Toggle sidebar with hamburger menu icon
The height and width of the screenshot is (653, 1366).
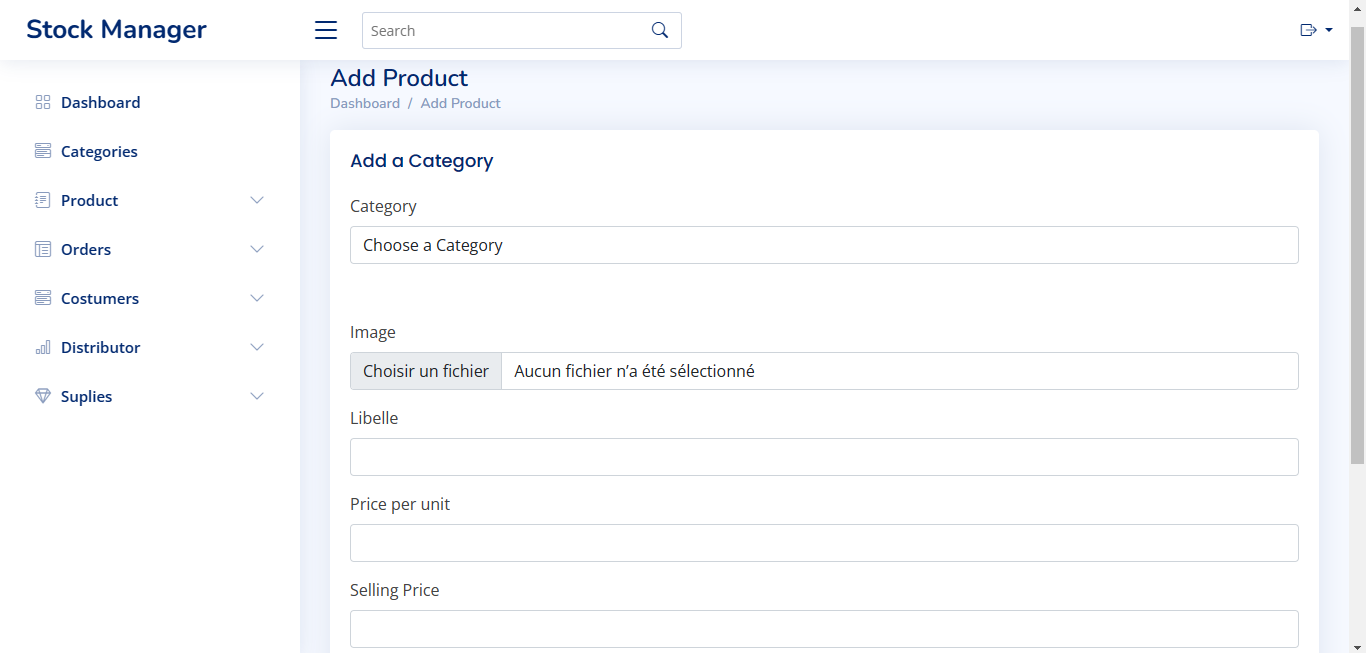click(326, 30)
